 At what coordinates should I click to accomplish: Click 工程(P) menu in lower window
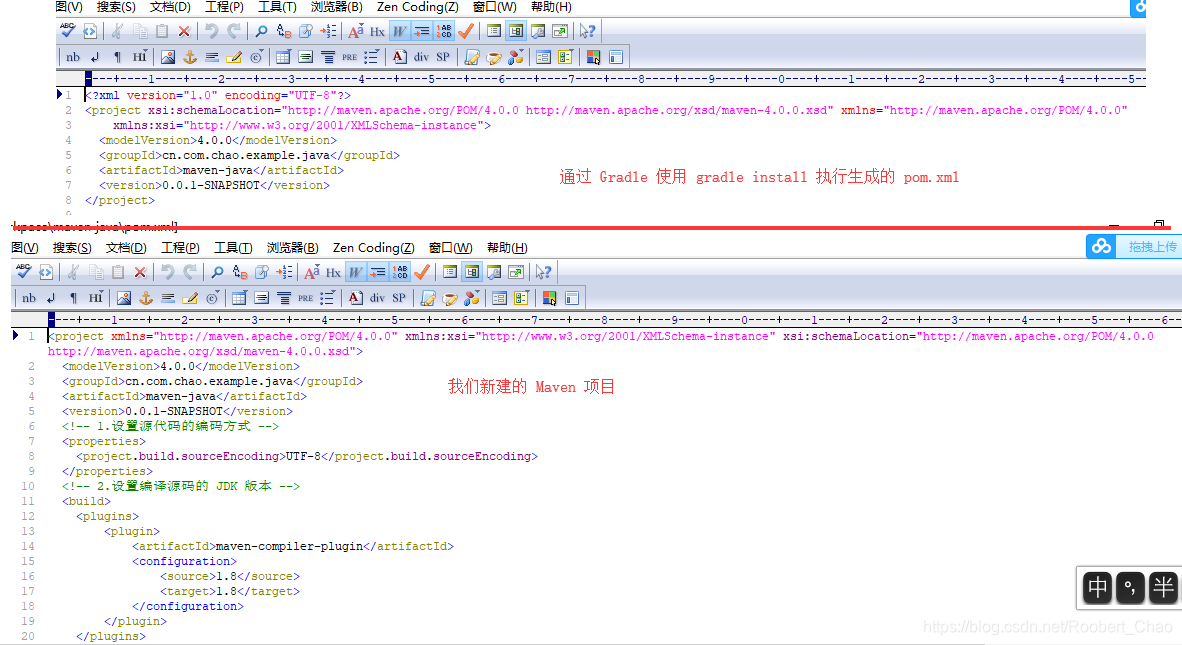[x=180, y=247]
